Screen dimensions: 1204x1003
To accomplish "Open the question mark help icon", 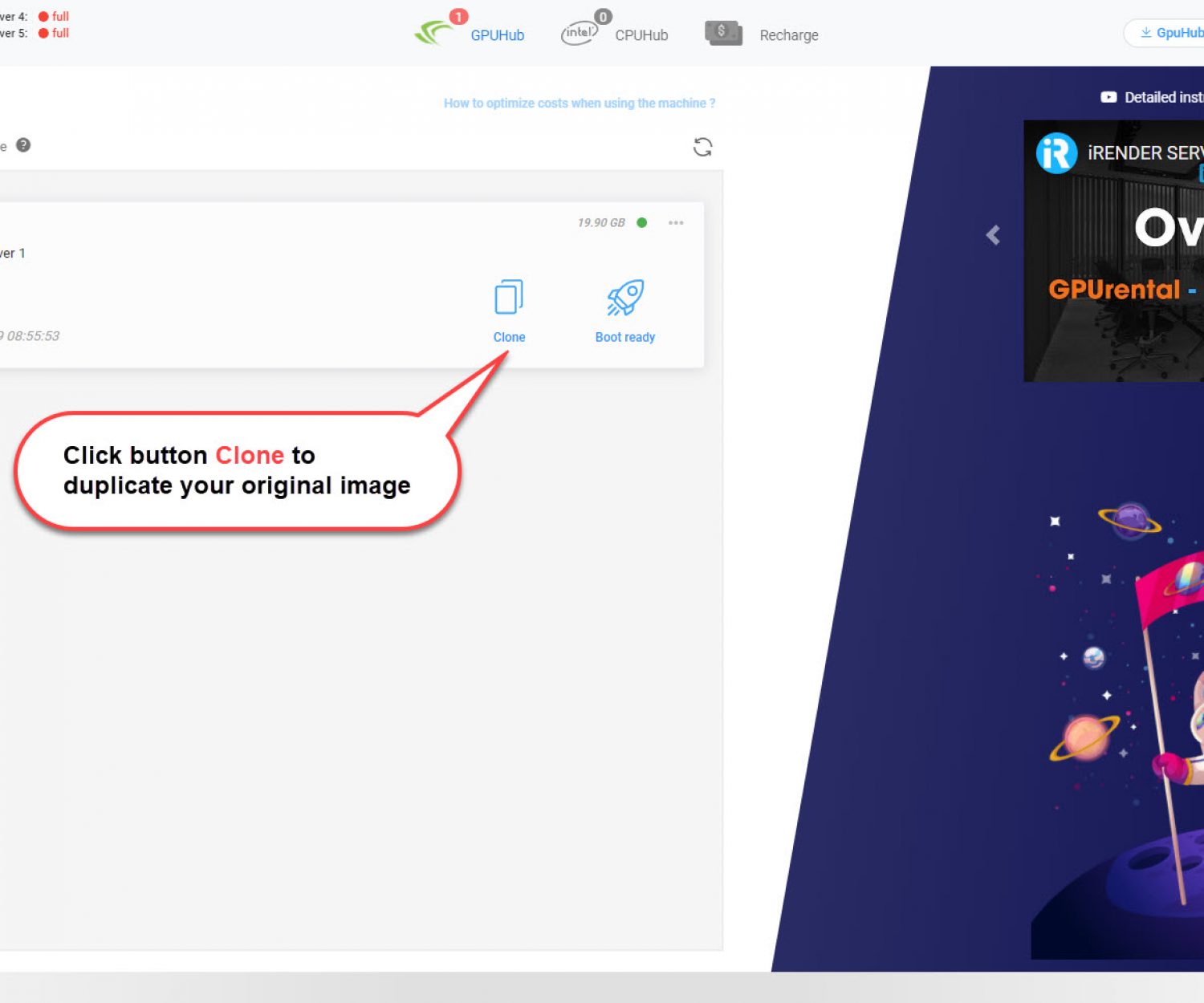I will pyautogui.click(x=23, y=145).
